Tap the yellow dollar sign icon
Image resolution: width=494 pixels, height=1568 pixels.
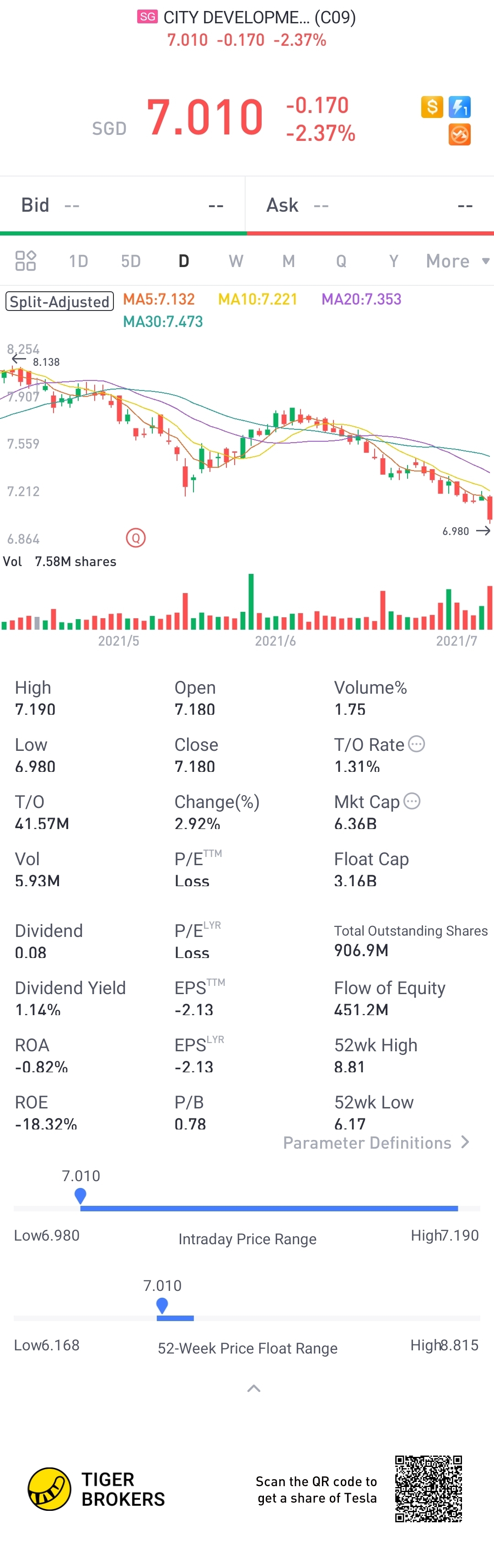[432, 107]
